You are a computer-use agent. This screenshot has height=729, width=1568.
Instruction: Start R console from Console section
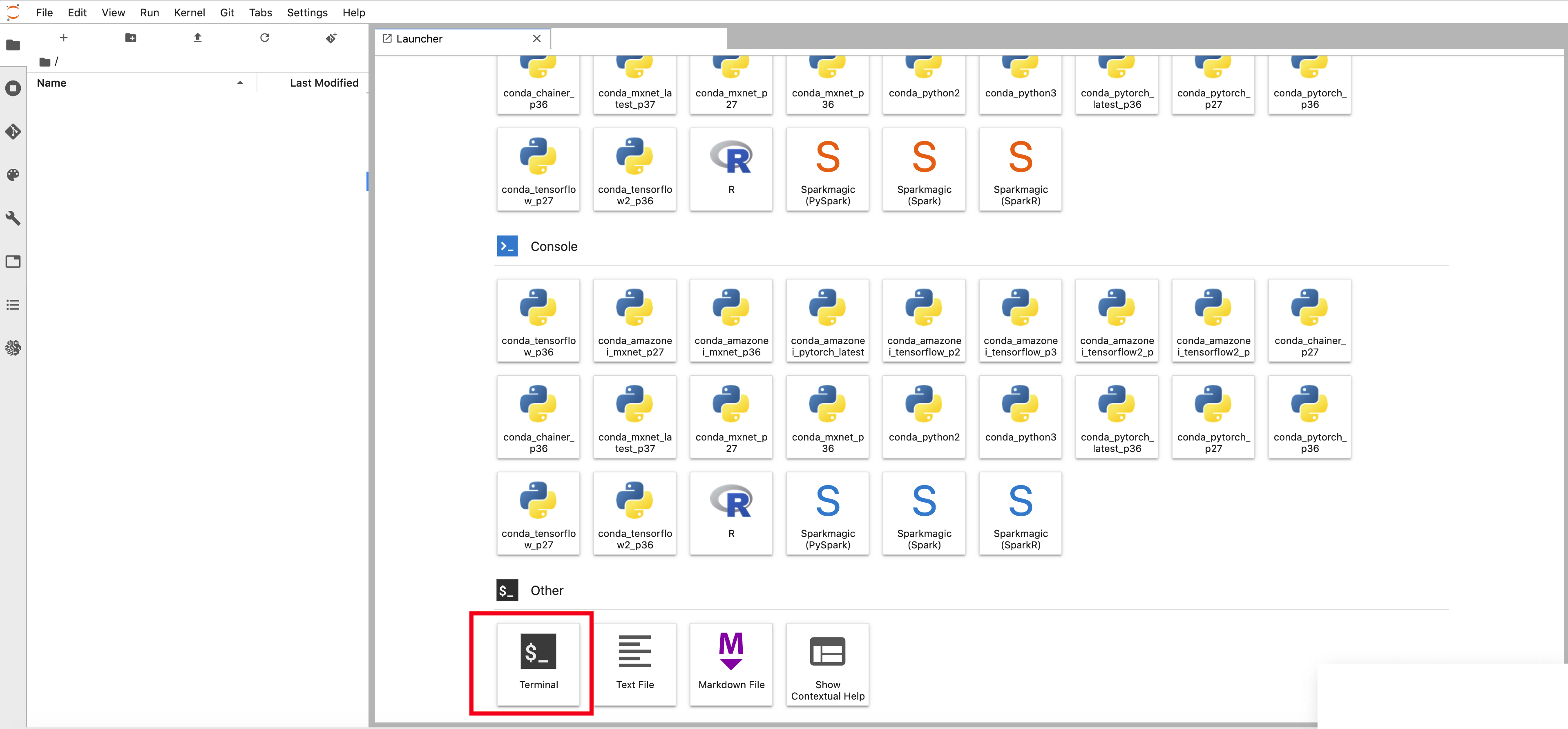tap(731, 513)
